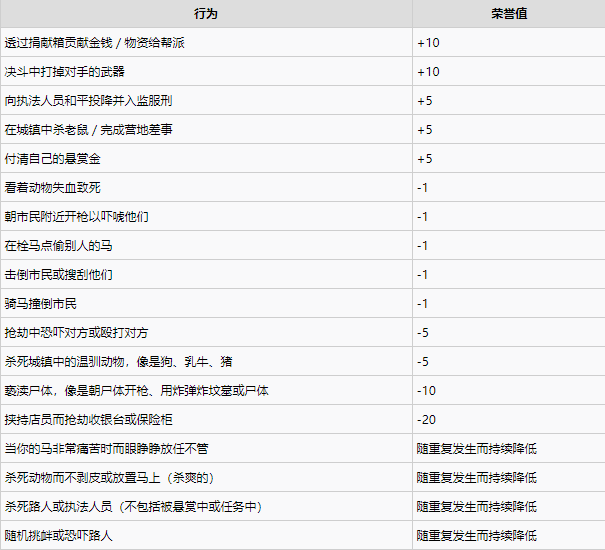
Task: Click the text '朝市民附近开枪以吓唬他们'
Action: (76, 217)
